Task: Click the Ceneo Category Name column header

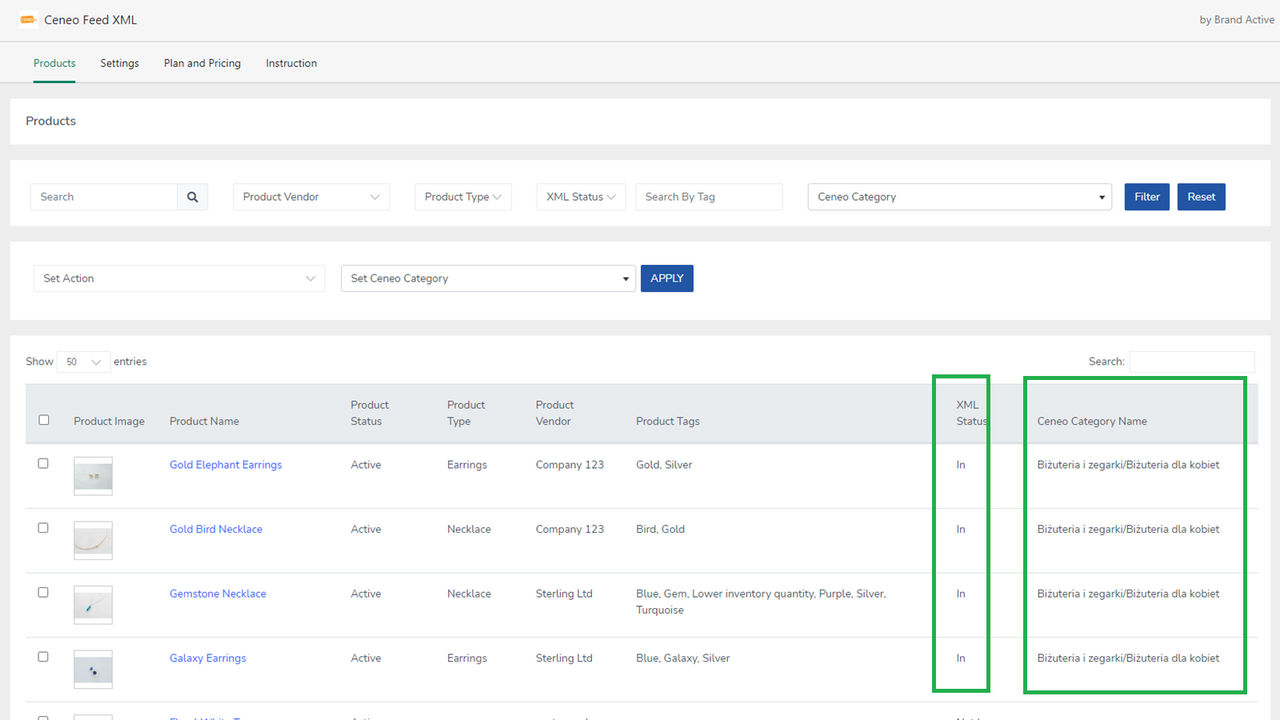Action: pyautogui.click(x=1092, y=421)
